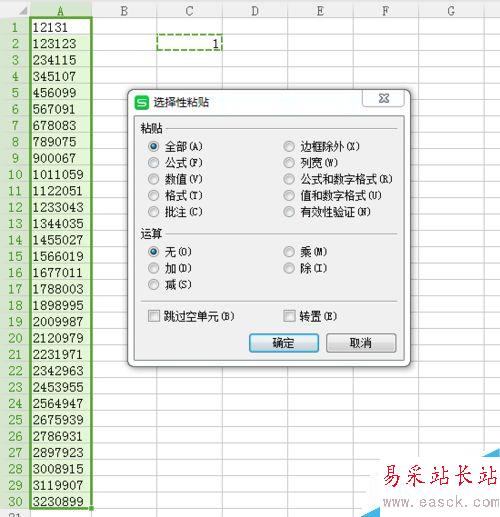Select row 30 header
Viewport: 500px width, 517px height.
pyautogui.click(x=15, y=501)
